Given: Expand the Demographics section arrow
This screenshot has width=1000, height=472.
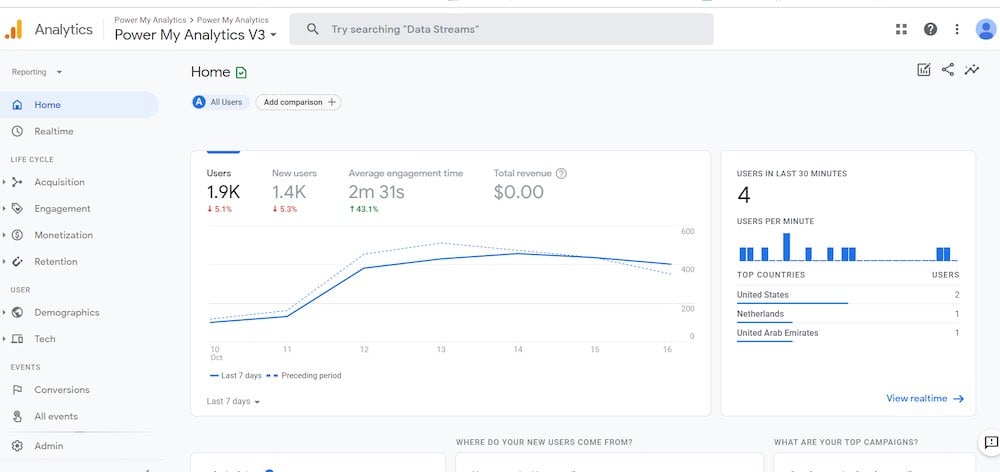Looking at the screenshot, I should [x=4, y=313].
